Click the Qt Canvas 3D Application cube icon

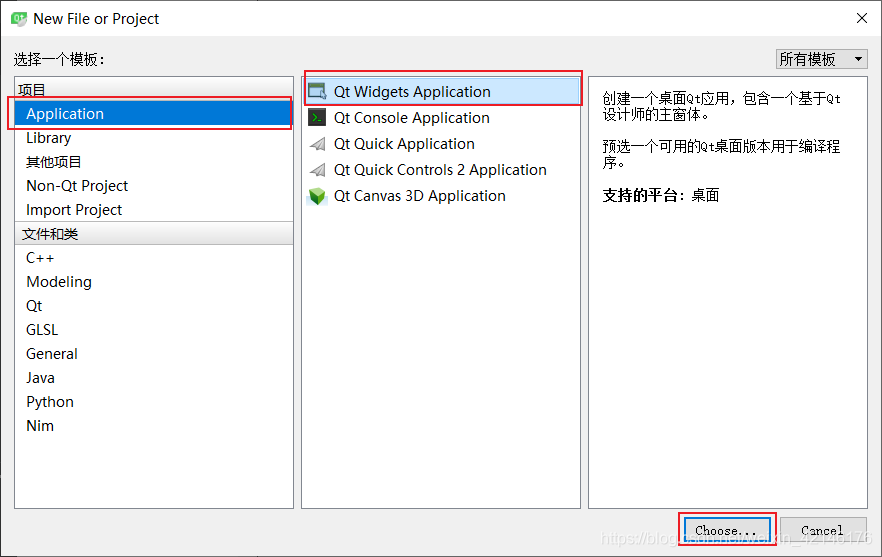pos(317,196)
